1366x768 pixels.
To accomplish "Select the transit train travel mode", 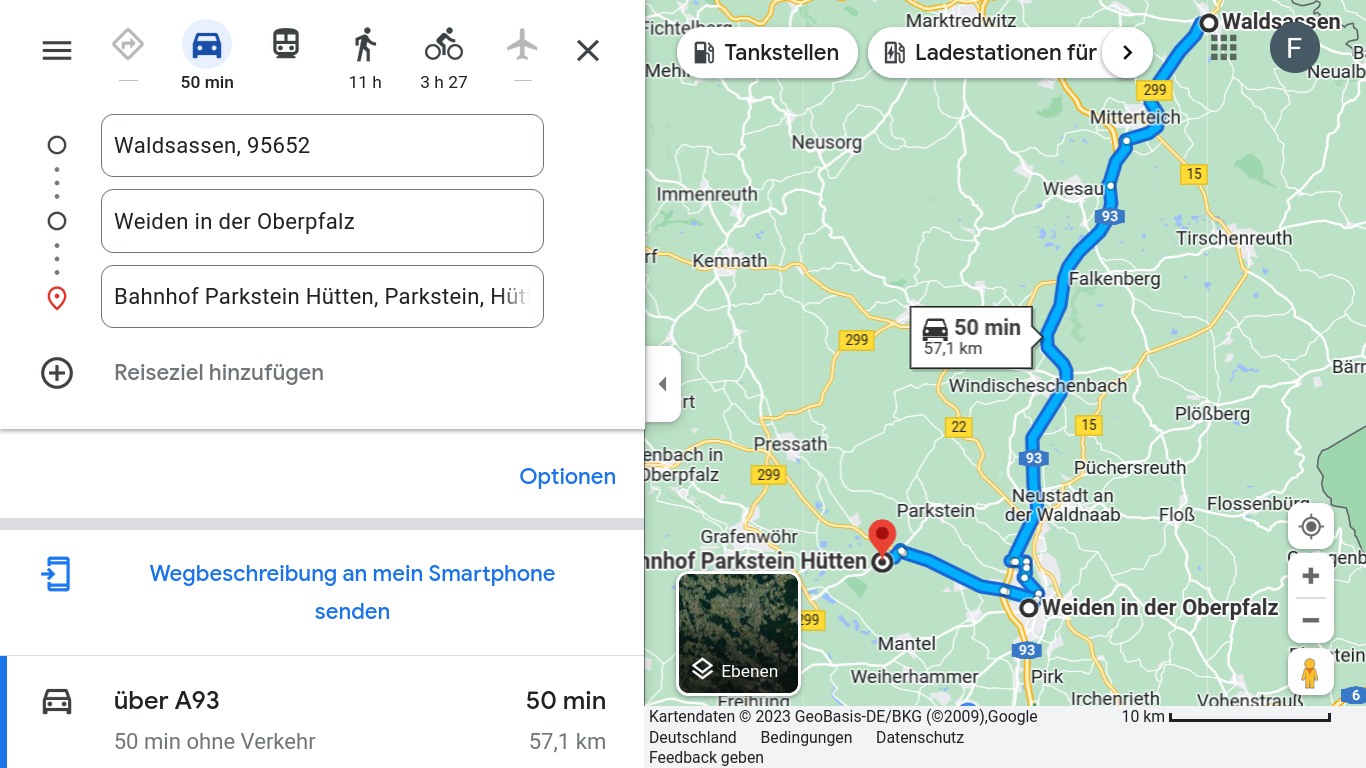I will pos(286,44).
